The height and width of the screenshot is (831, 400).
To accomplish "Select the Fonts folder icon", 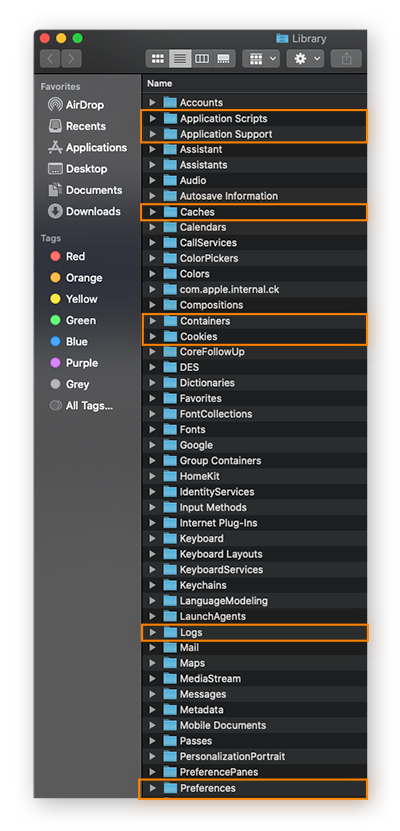I will 170,429.
